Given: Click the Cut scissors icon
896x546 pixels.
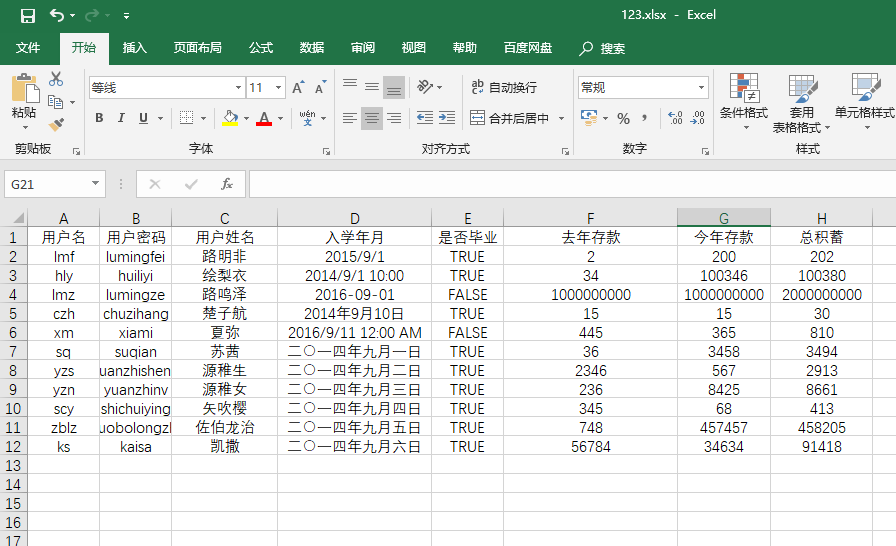Looking at the screenshot, I should click(55, 79).
